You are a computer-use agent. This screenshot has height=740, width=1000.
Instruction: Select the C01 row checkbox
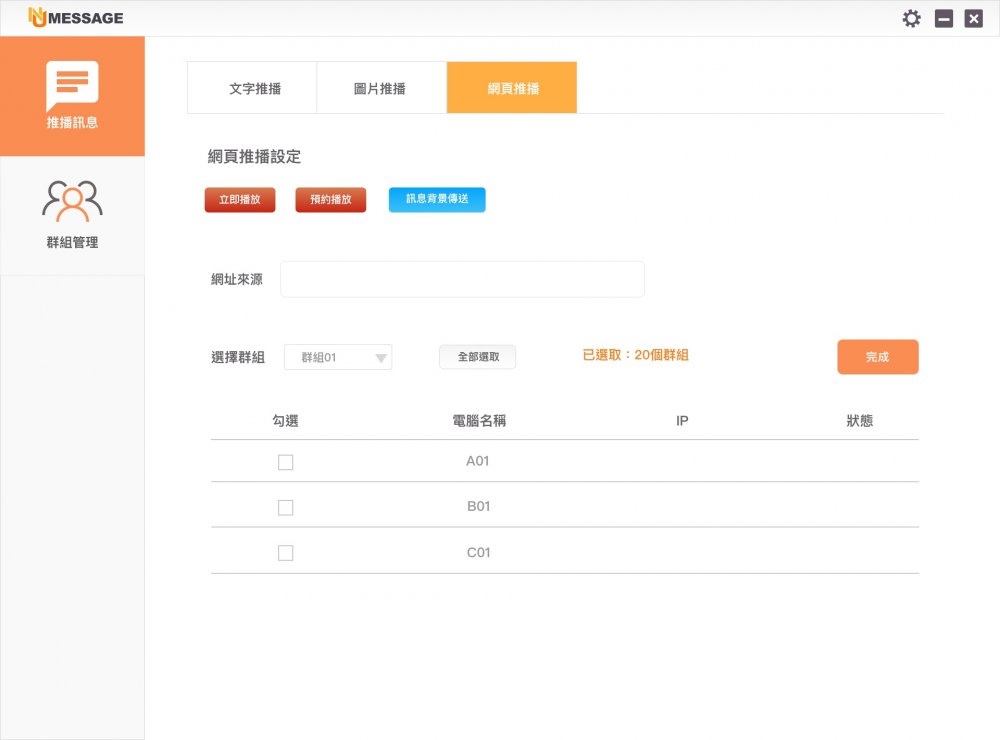tap(285, 553)
